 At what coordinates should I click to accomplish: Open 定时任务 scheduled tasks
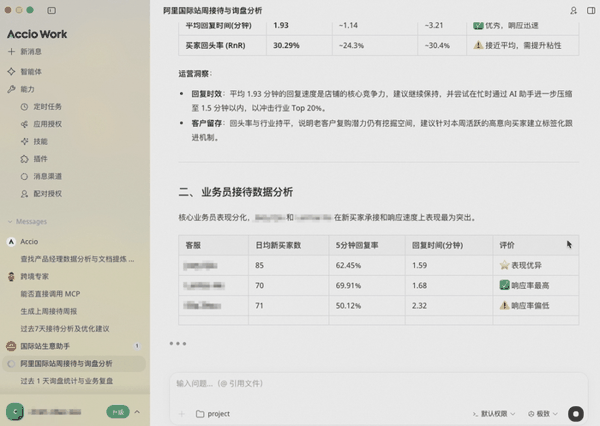click(48, 105)
